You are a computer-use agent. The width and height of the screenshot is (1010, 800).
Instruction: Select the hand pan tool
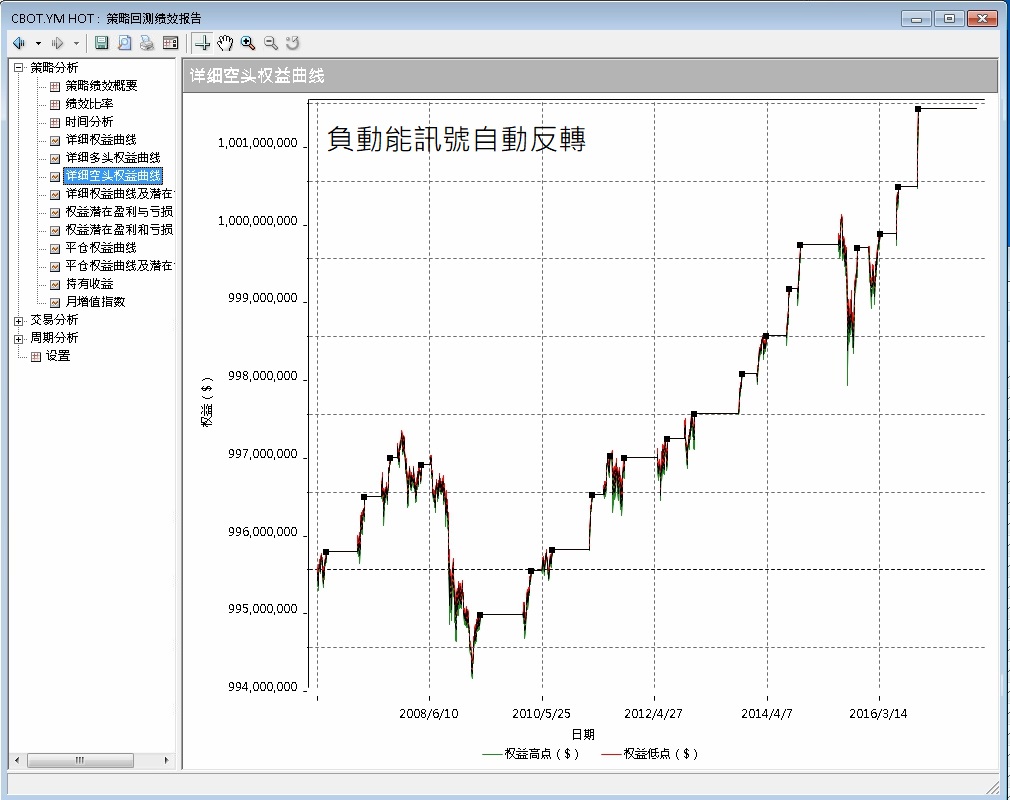coord(225,43)
